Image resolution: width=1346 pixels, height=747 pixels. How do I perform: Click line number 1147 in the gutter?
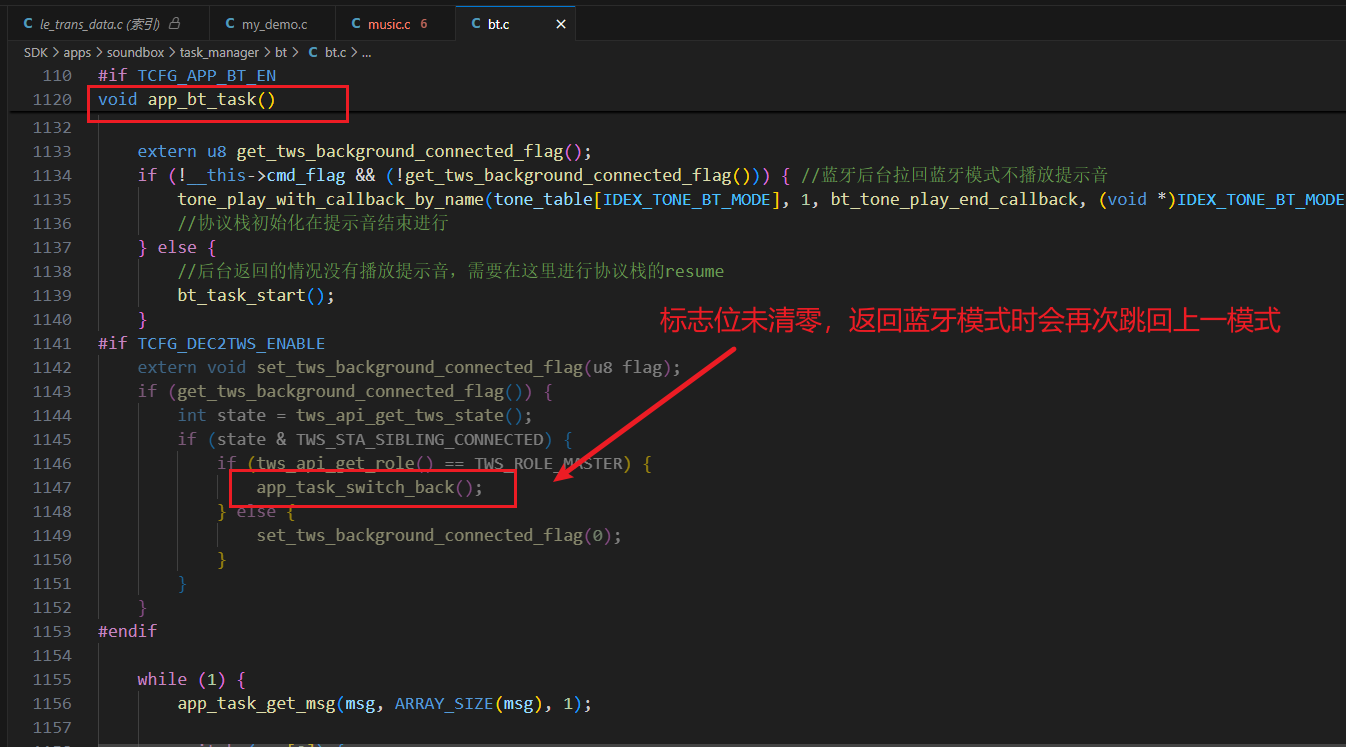53,488
